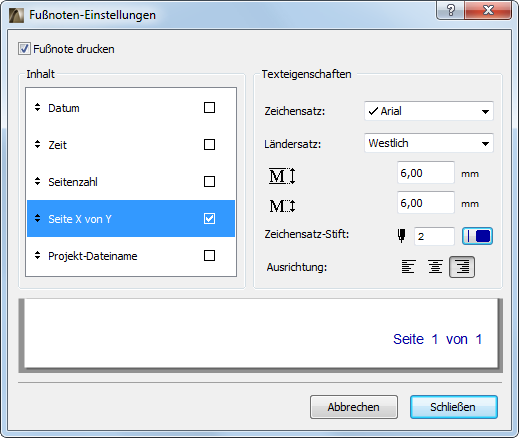Enable the Zeit checkbox
Image resolution: width=519 pixels, height=438 pixels.
coord(209,145)
